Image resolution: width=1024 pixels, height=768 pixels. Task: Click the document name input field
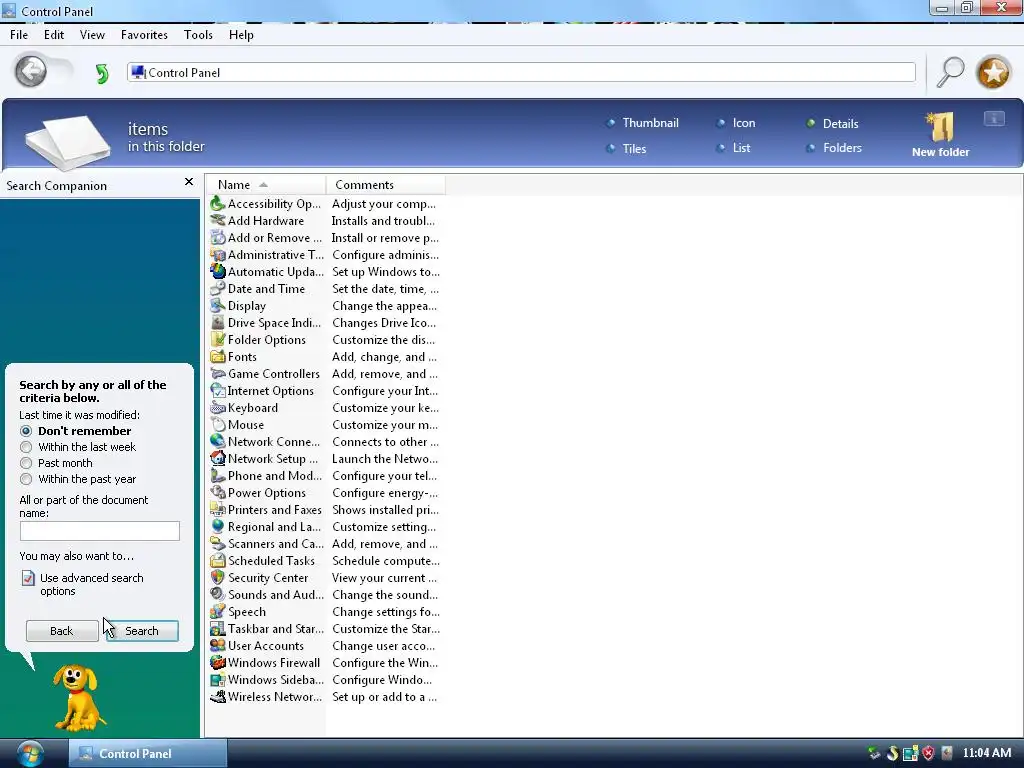click(99, 531)
